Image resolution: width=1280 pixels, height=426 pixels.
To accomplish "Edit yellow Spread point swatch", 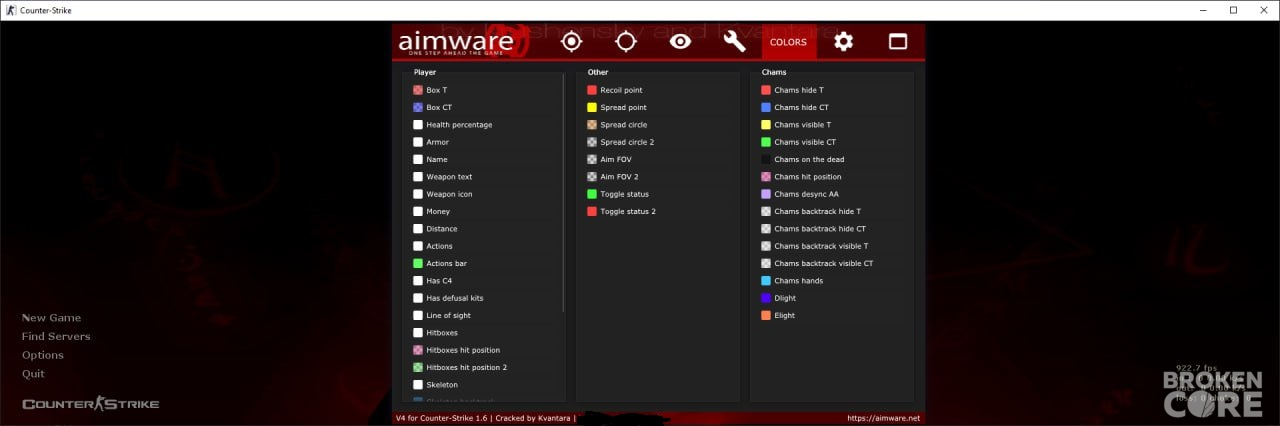I will point(592,107).
